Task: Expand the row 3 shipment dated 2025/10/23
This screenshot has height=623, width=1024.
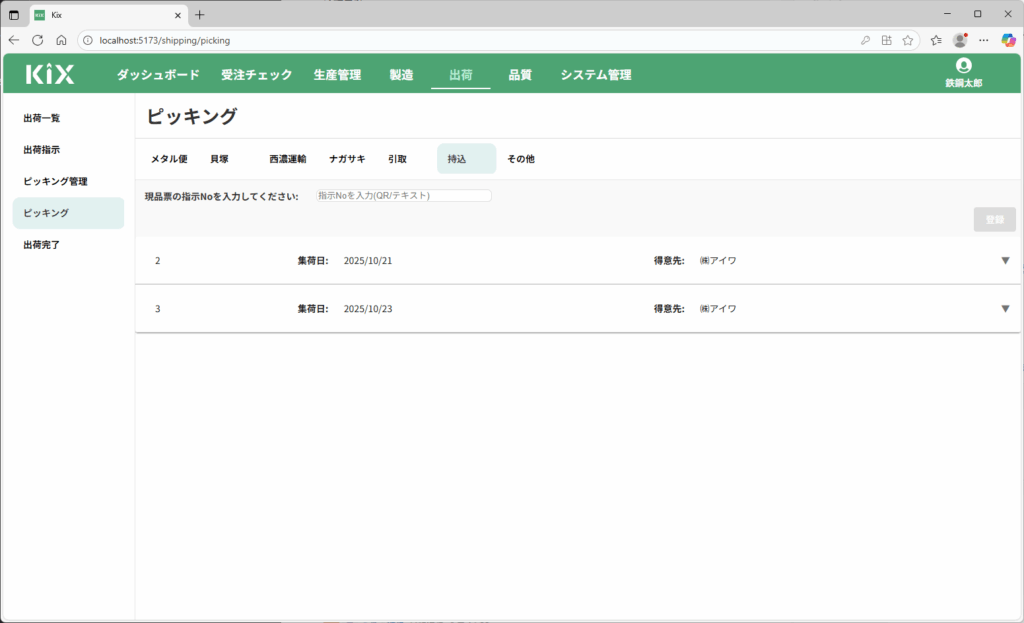Action: [1005, 309]
